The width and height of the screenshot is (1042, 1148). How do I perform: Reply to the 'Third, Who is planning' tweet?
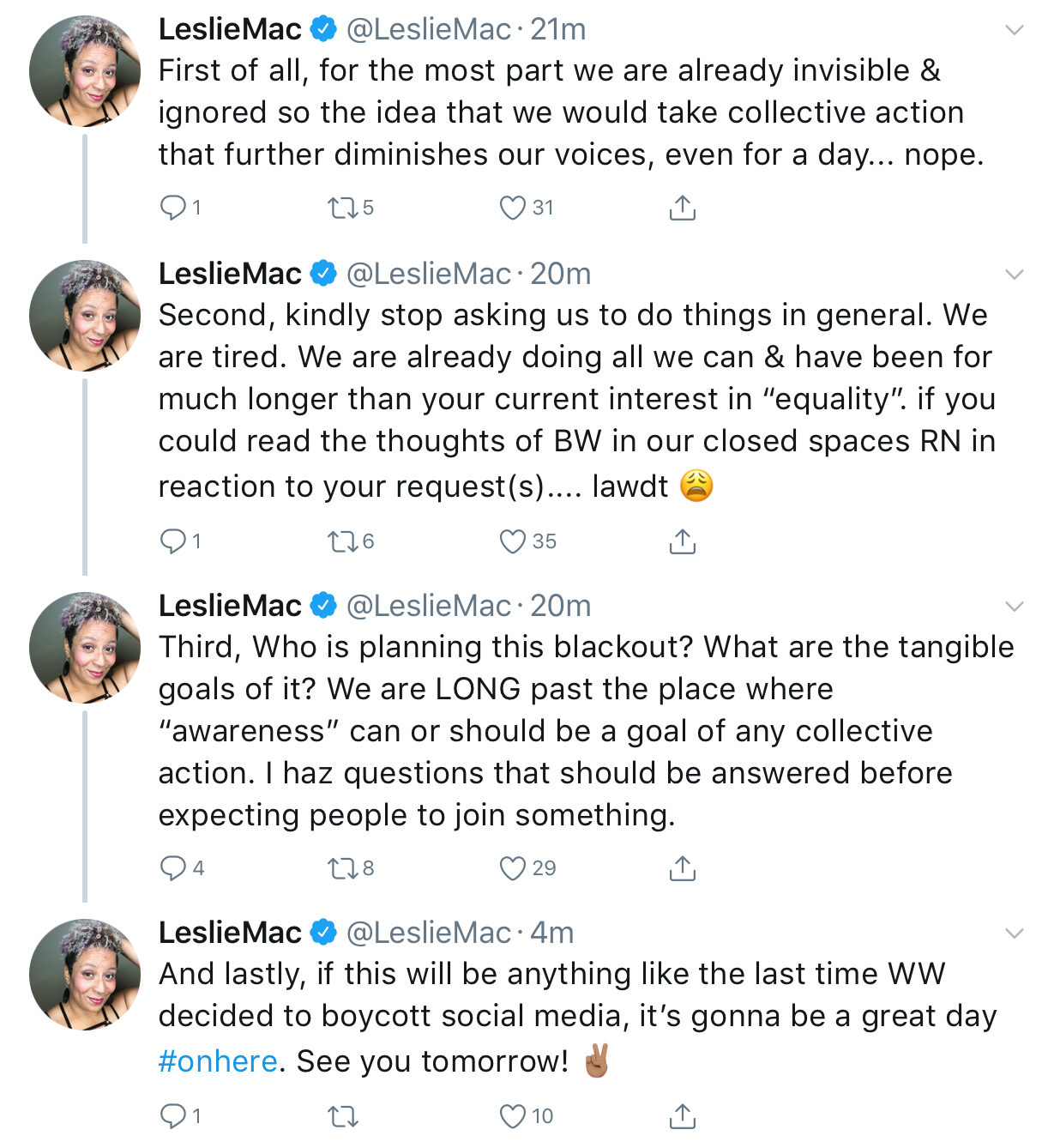pos(173,868)
